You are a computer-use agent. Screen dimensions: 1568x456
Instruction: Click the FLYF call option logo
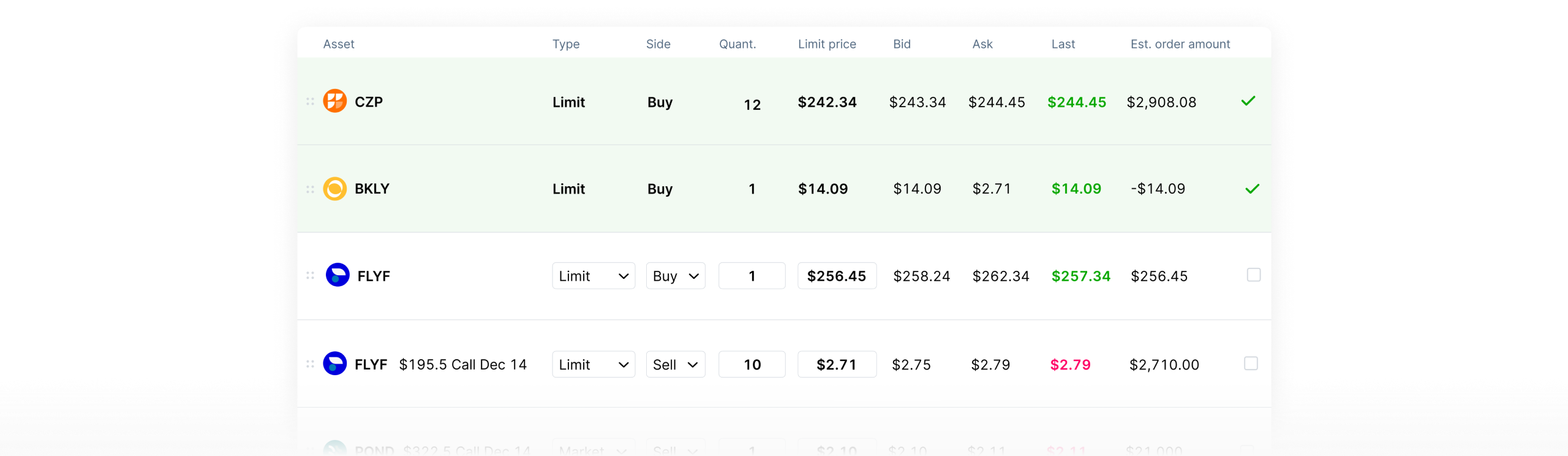(x=334, y=363)
